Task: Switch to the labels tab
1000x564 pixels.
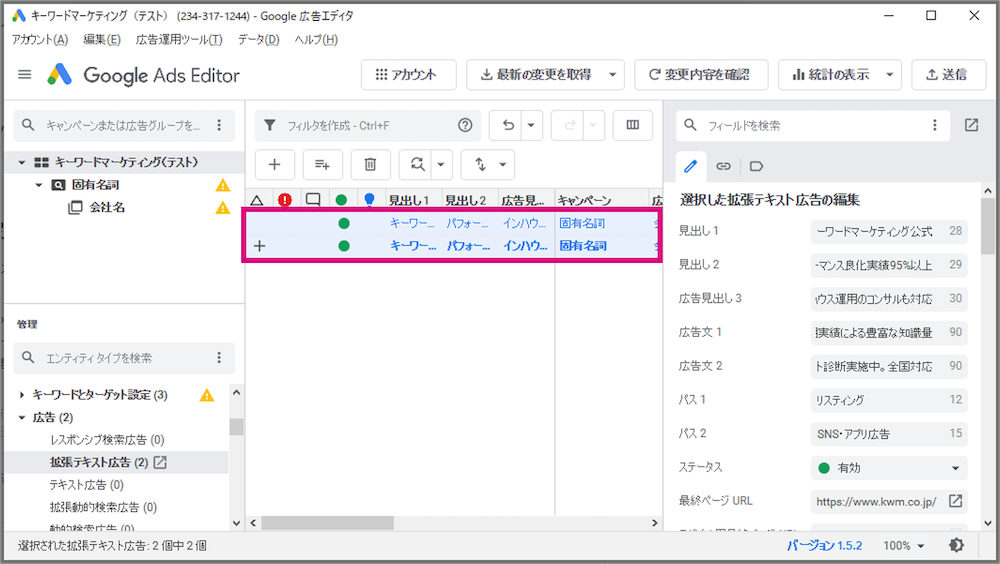Action: click(x=756, y=167)
